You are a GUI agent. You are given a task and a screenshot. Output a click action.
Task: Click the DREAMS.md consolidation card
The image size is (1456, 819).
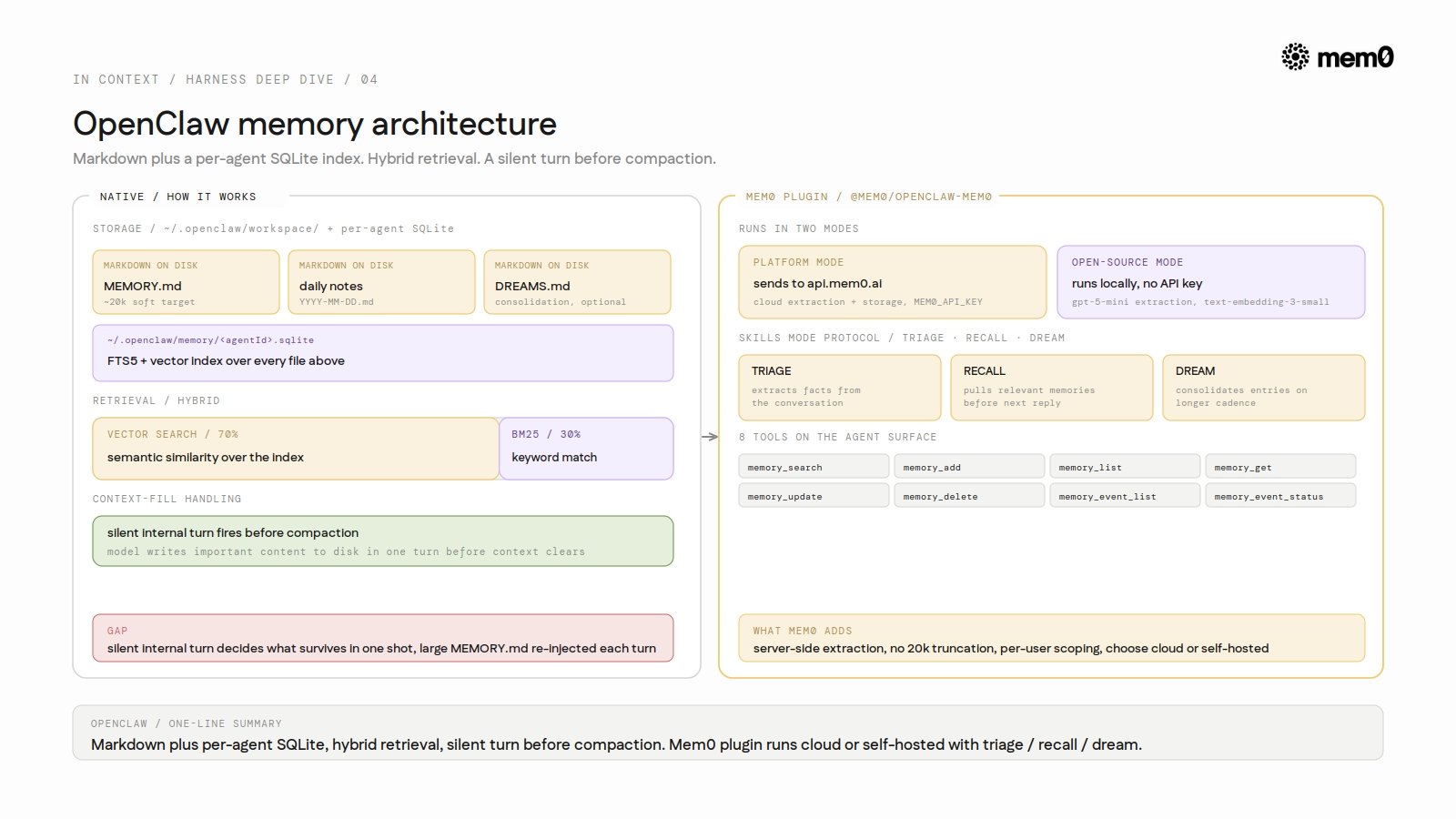pos(577,282)
